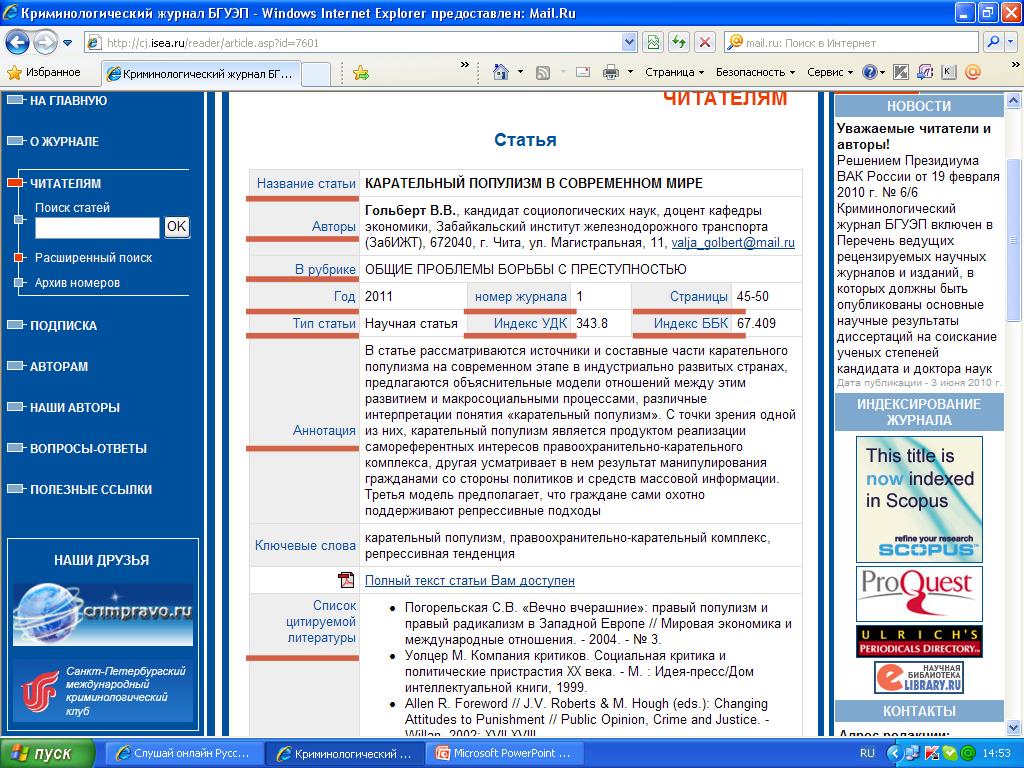
Task: Click the Home page icon
Action: pos(501,72)
